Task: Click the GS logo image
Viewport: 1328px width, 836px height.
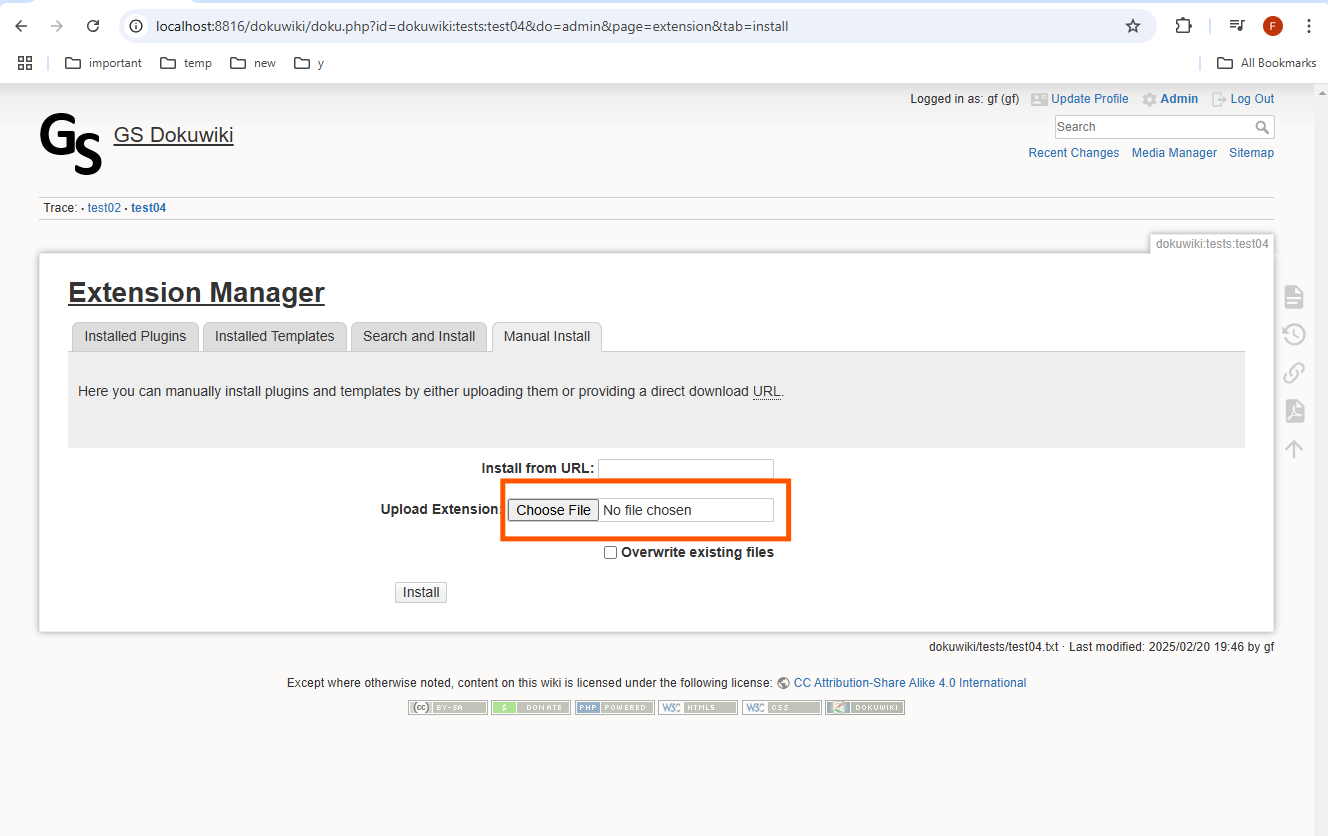Action: tap(71, 143)
